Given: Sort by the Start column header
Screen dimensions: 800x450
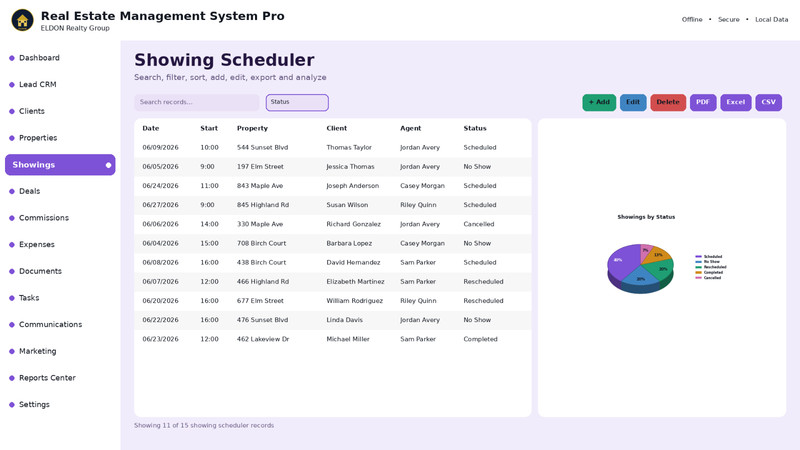Looking at the screenshot, I should click(209, 128).
